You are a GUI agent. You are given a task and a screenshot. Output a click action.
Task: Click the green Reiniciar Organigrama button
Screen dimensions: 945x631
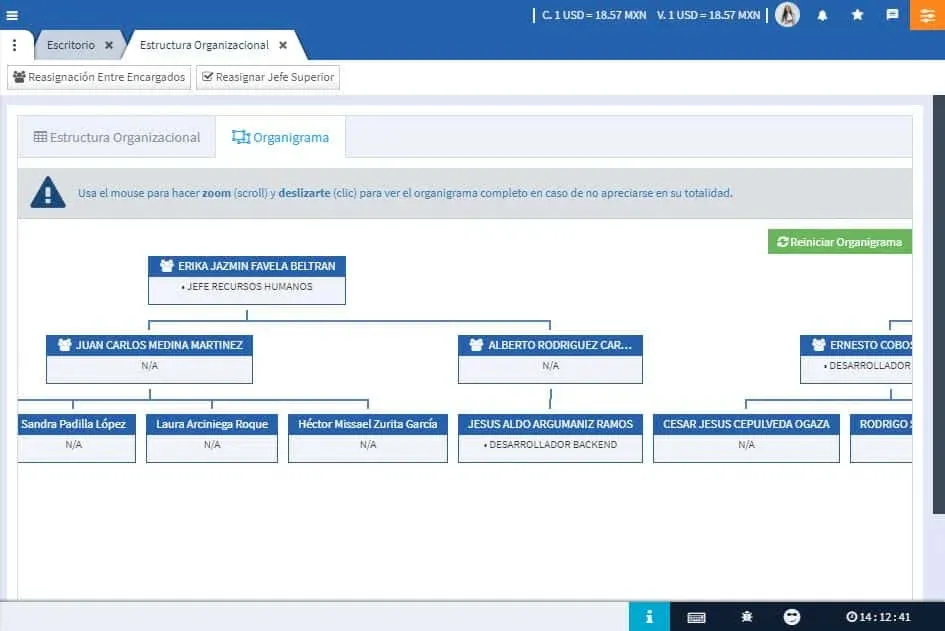point(840,241)
